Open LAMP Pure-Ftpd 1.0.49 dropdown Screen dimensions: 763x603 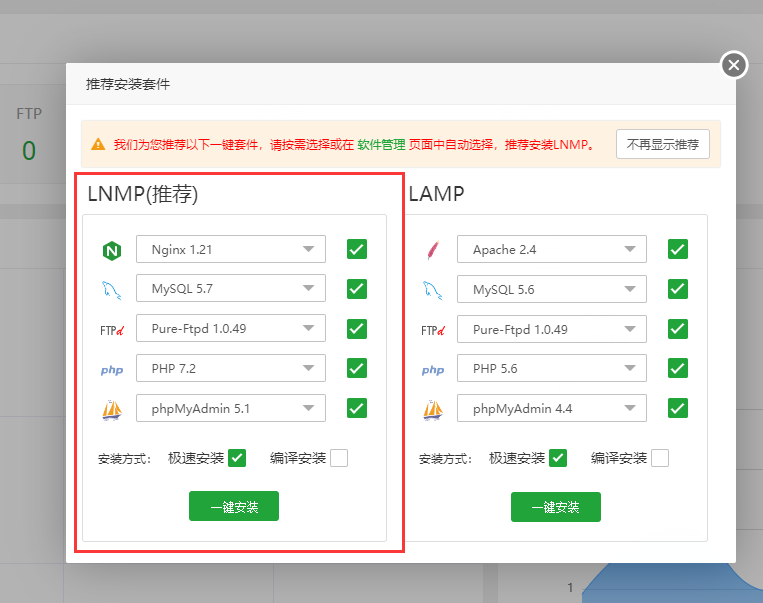tap(552, 329)
